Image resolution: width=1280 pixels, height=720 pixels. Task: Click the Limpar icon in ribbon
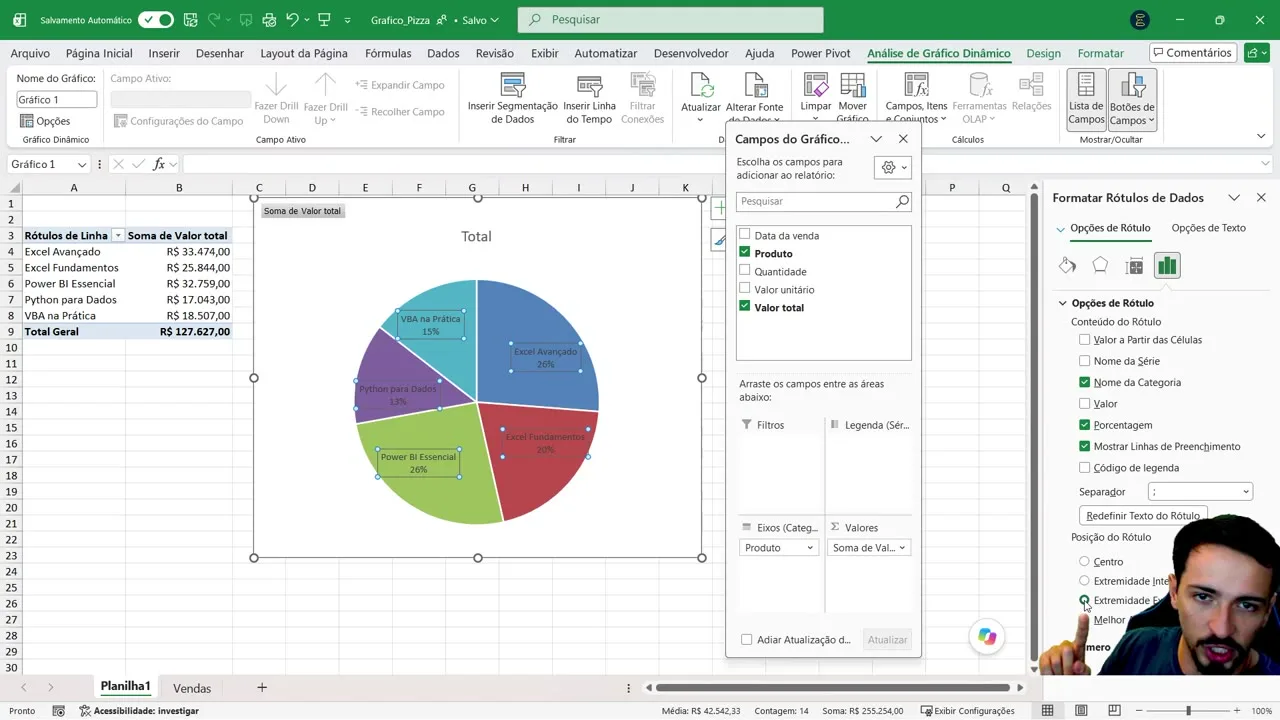point(816,86)
